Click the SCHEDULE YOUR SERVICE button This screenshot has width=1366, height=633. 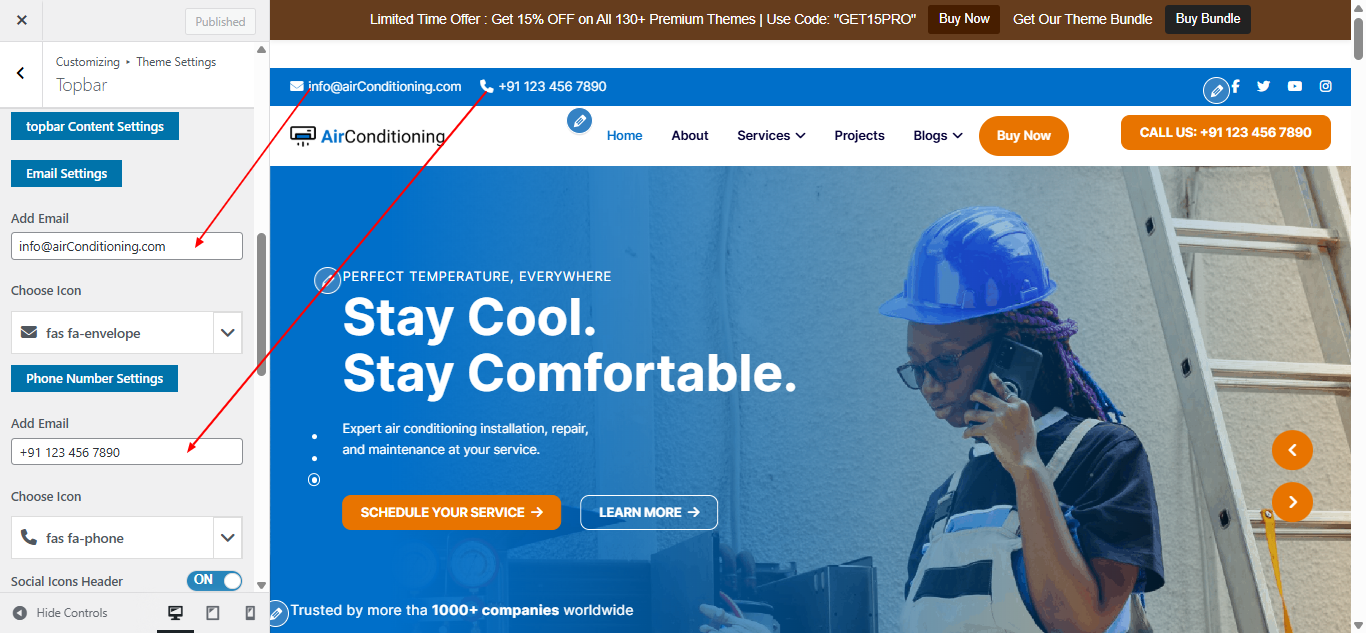coord(451,512)
